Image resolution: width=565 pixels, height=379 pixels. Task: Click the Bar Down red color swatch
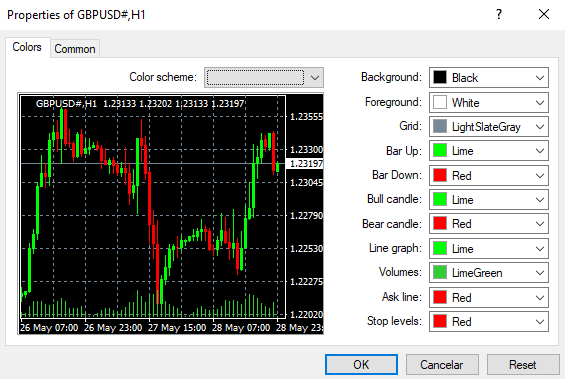coord(440,175)
